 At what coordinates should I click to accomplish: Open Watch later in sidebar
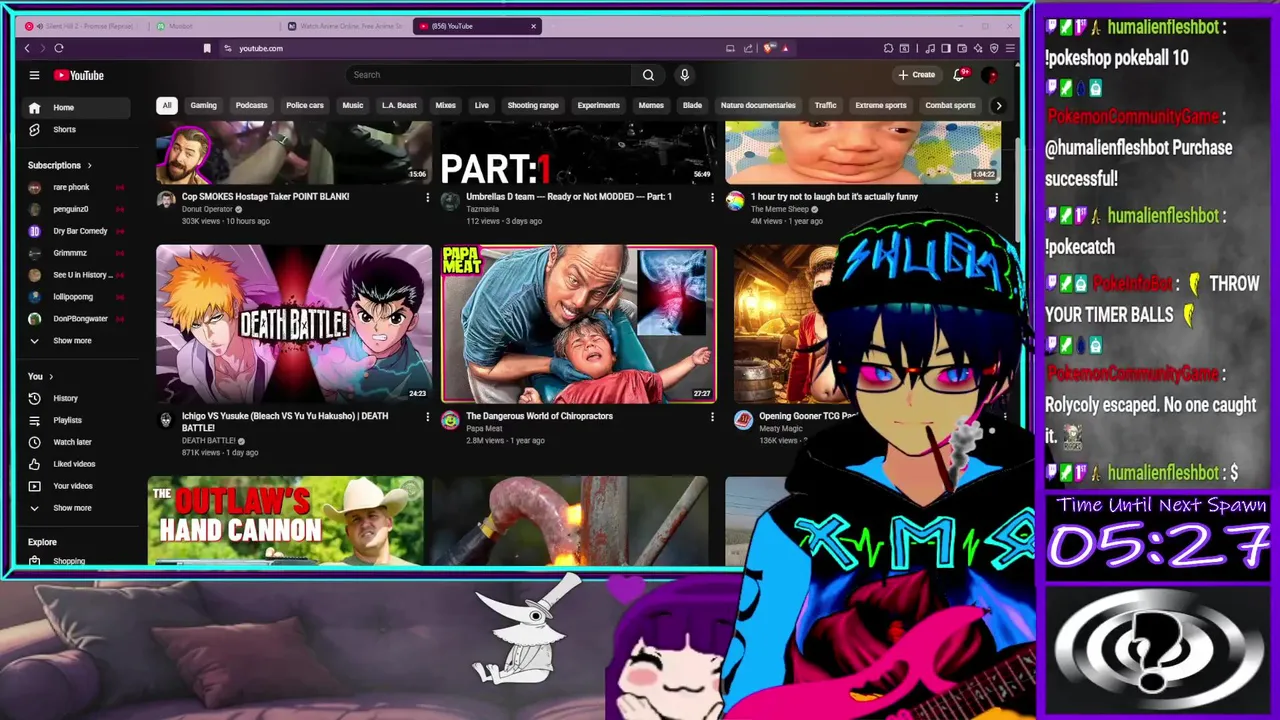pyautogui.click(x=74, y=442)
